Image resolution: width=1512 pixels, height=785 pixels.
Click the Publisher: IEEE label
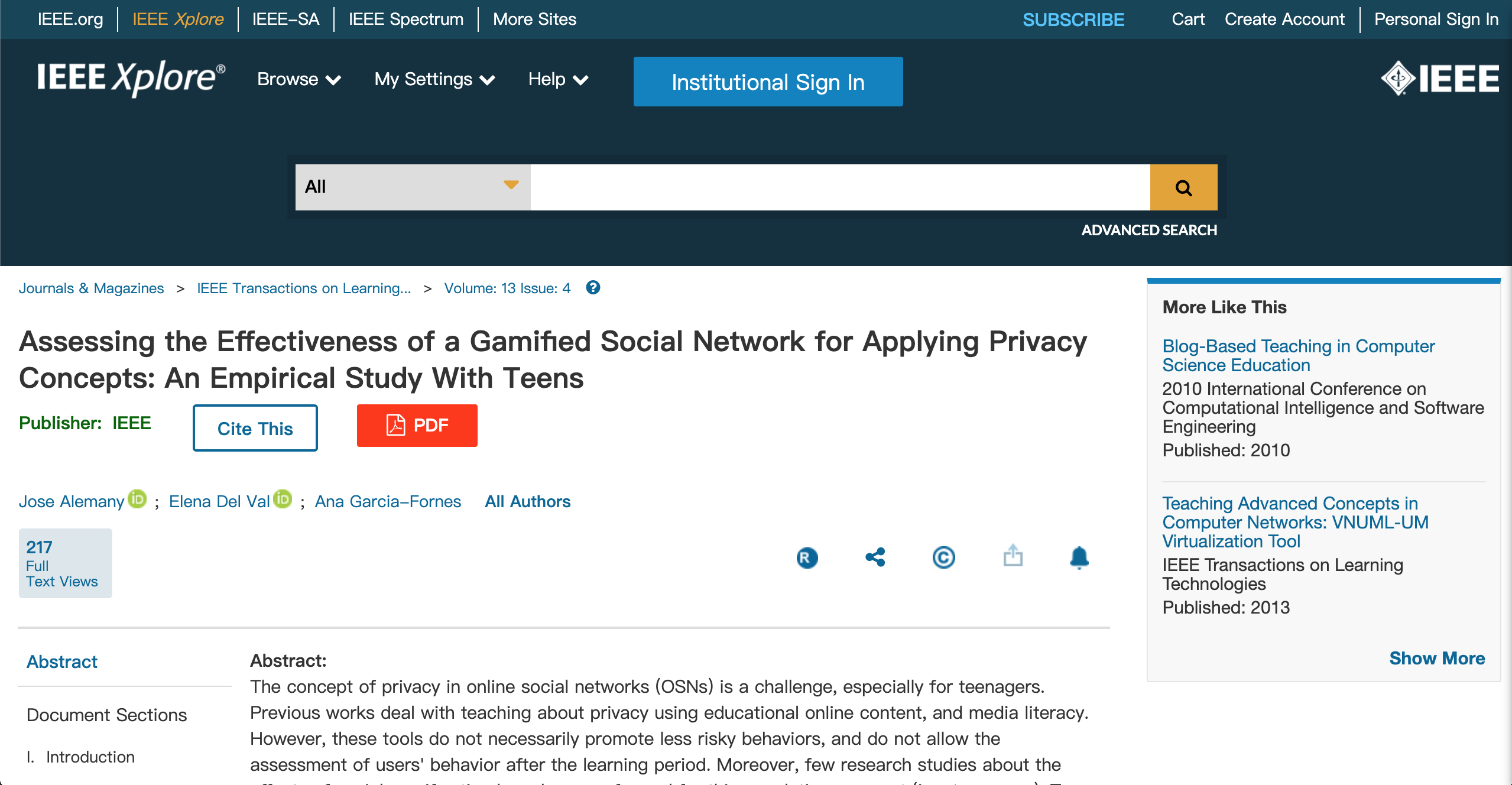pos(85,423)
